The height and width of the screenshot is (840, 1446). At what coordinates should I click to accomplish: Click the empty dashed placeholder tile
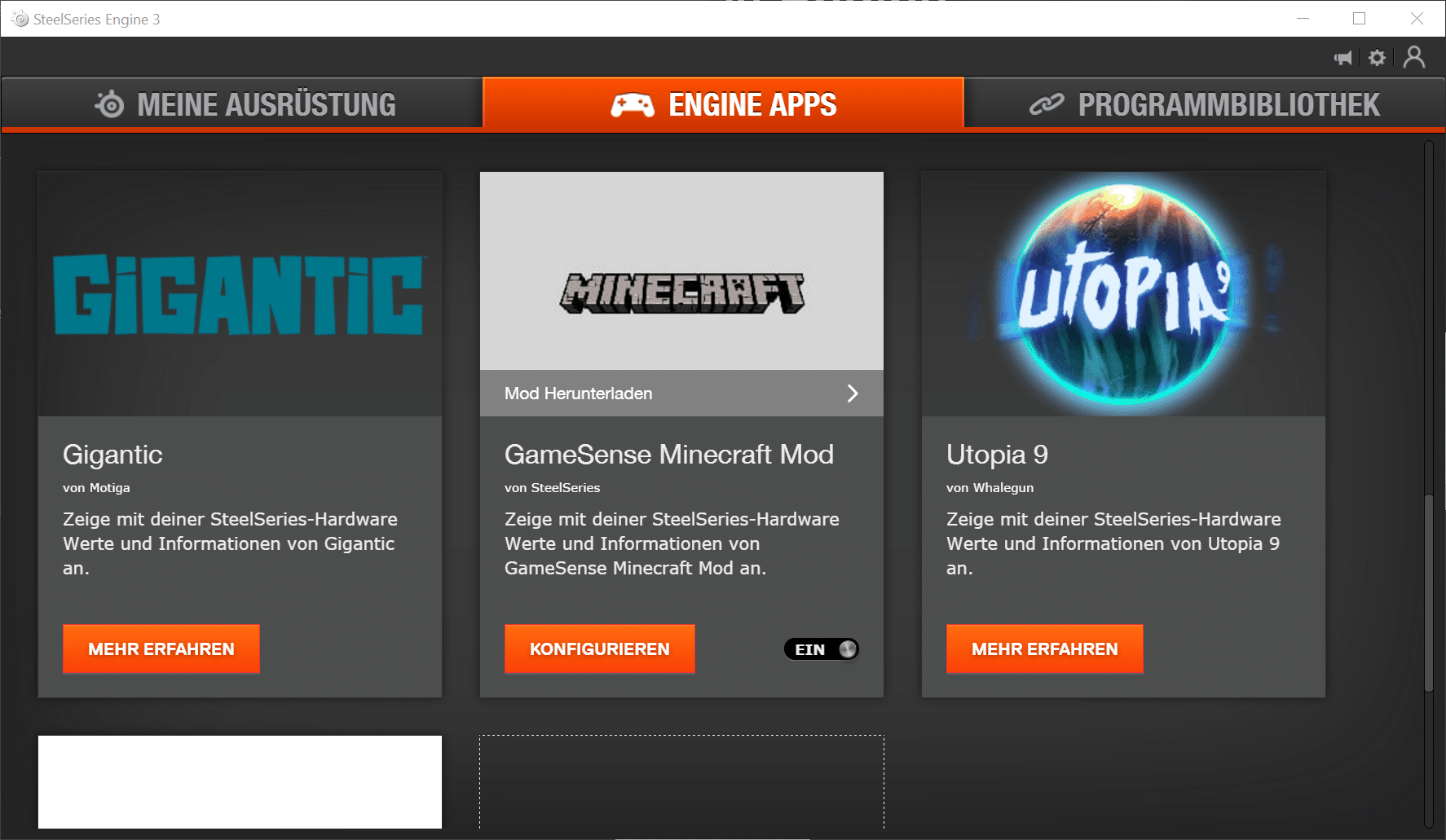[x=681, y=782]
